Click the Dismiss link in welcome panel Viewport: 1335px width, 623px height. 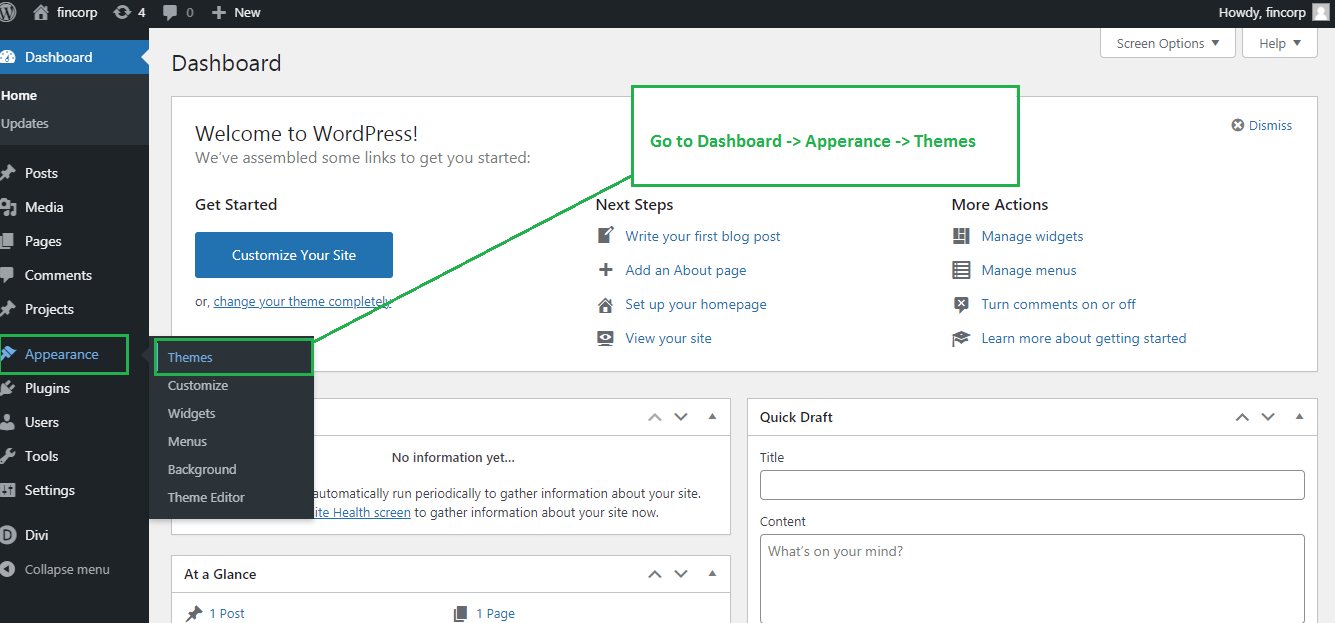click(x=1270, y=125)
